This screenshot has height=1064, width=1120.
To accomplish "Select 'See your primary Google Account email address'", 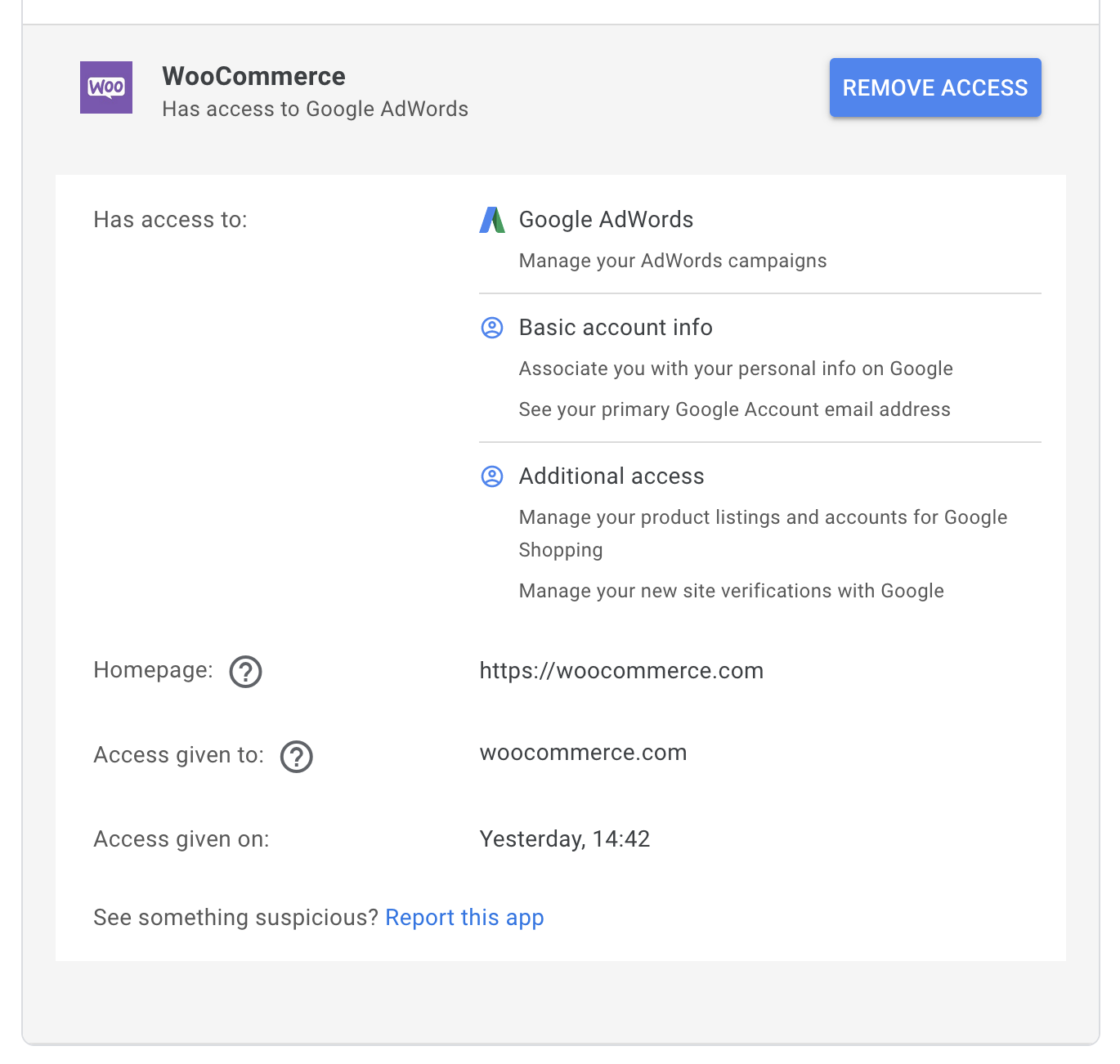I will (x=735, y=409).
